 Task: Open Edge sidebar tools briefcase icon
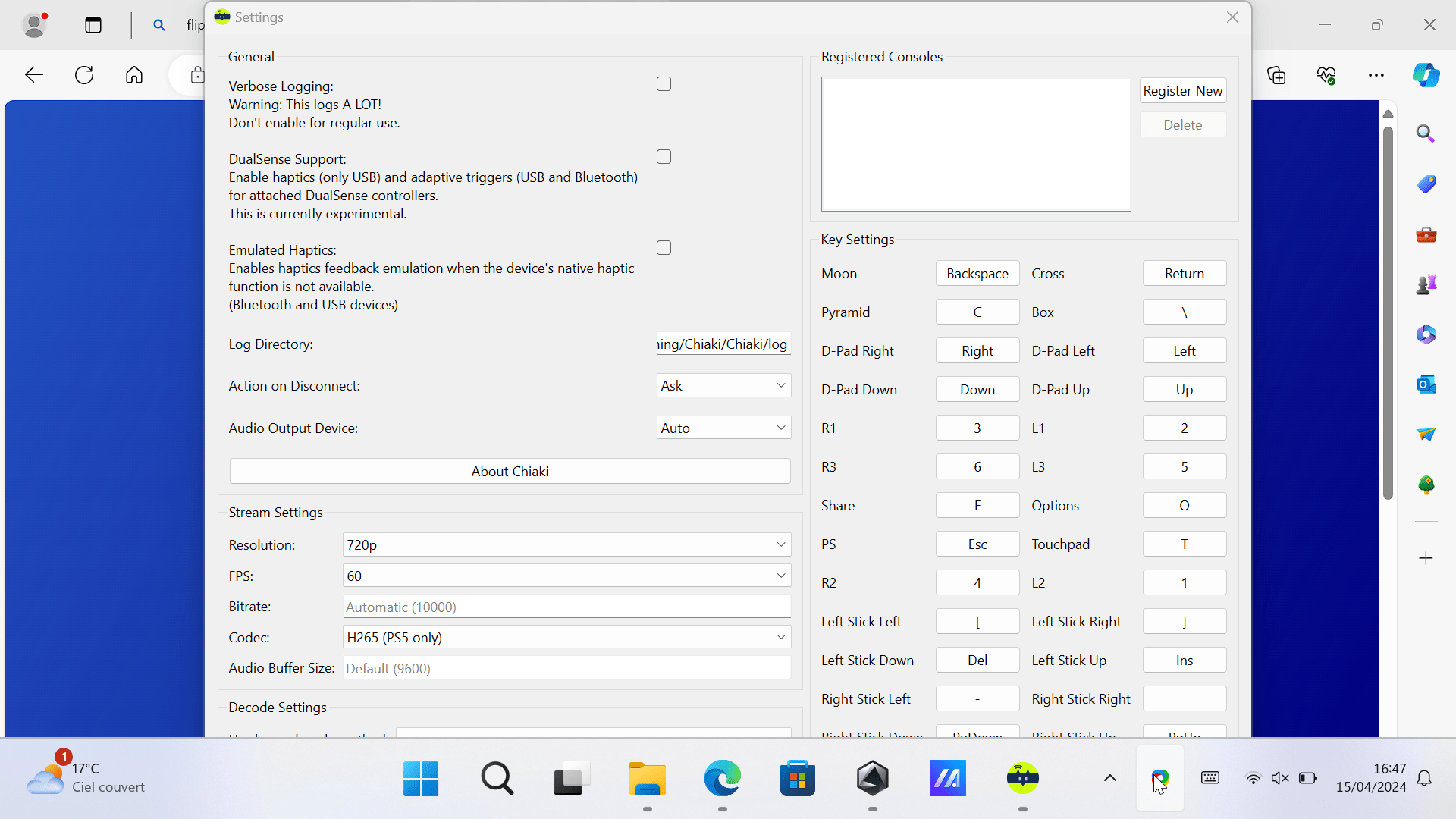pos(1426,234)
